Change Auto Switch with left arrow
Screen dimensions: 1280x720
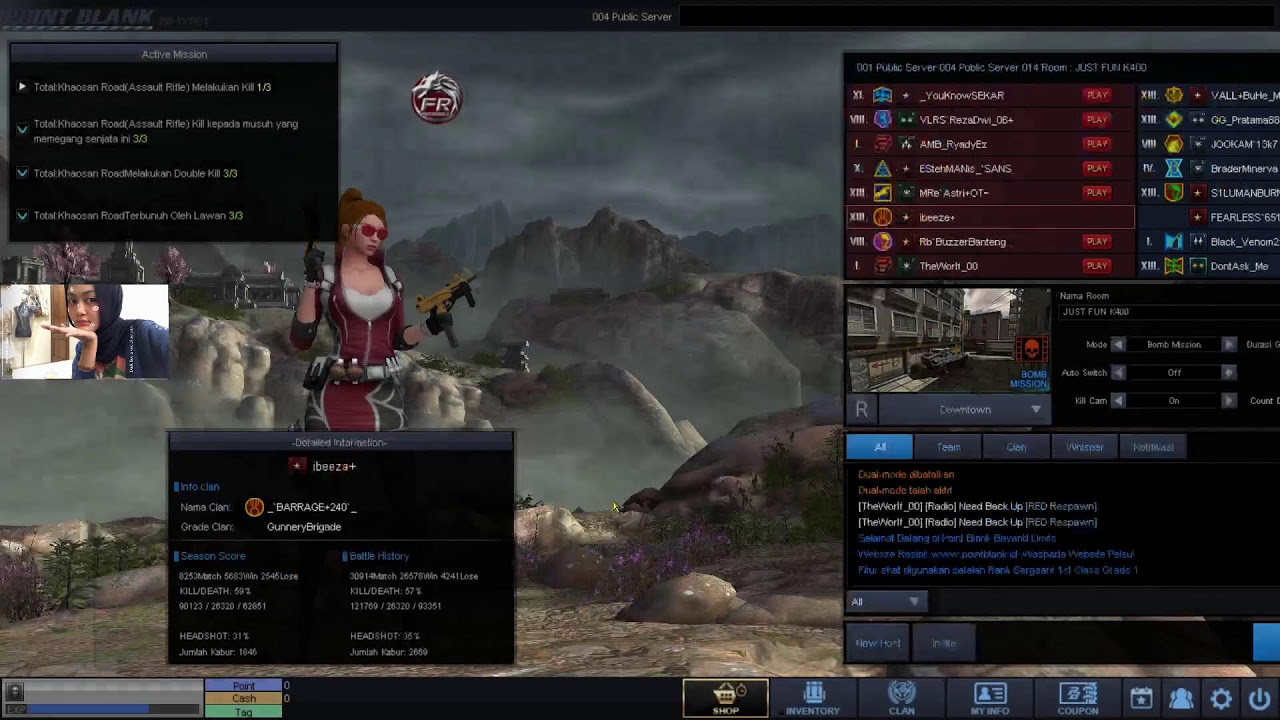click(x=1118, y=372)
